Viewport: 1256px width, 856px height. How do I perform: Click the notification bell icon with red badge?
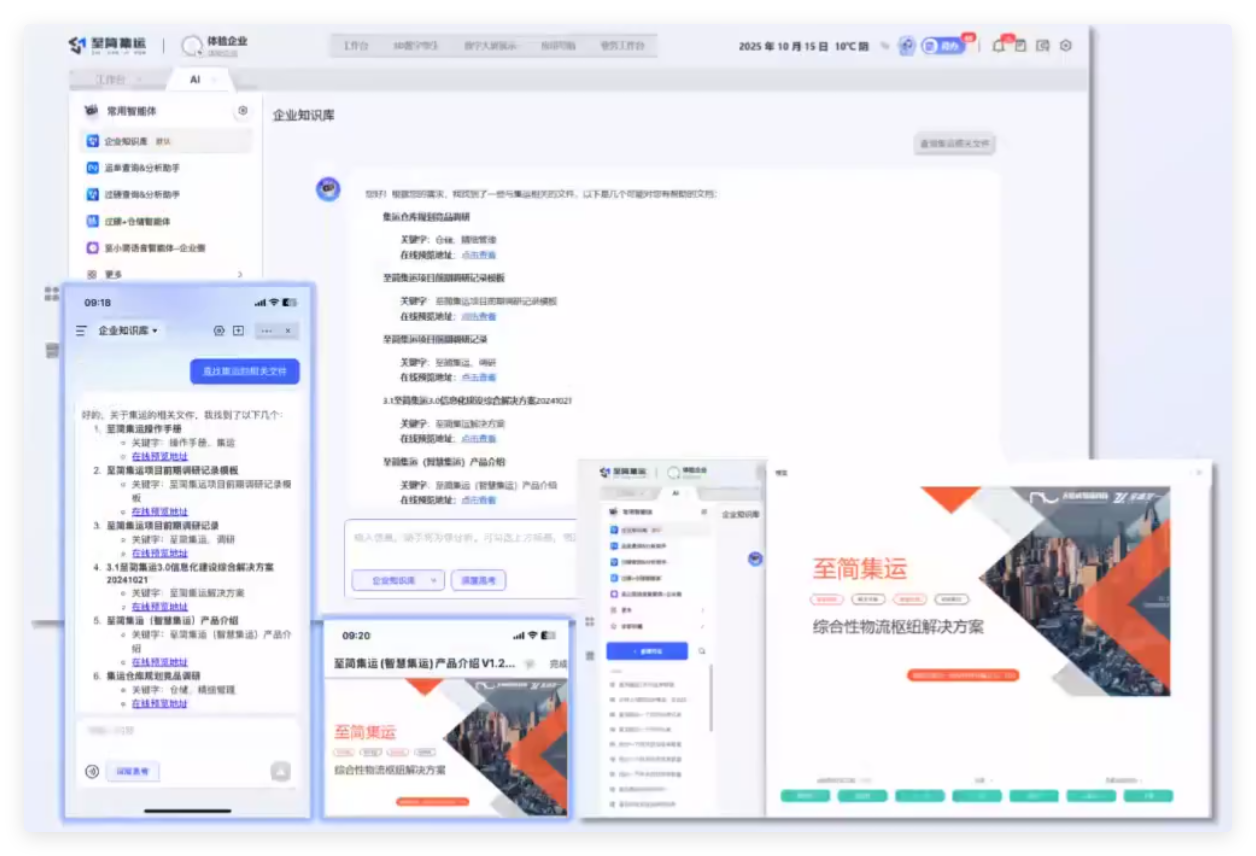pos(998,46)
